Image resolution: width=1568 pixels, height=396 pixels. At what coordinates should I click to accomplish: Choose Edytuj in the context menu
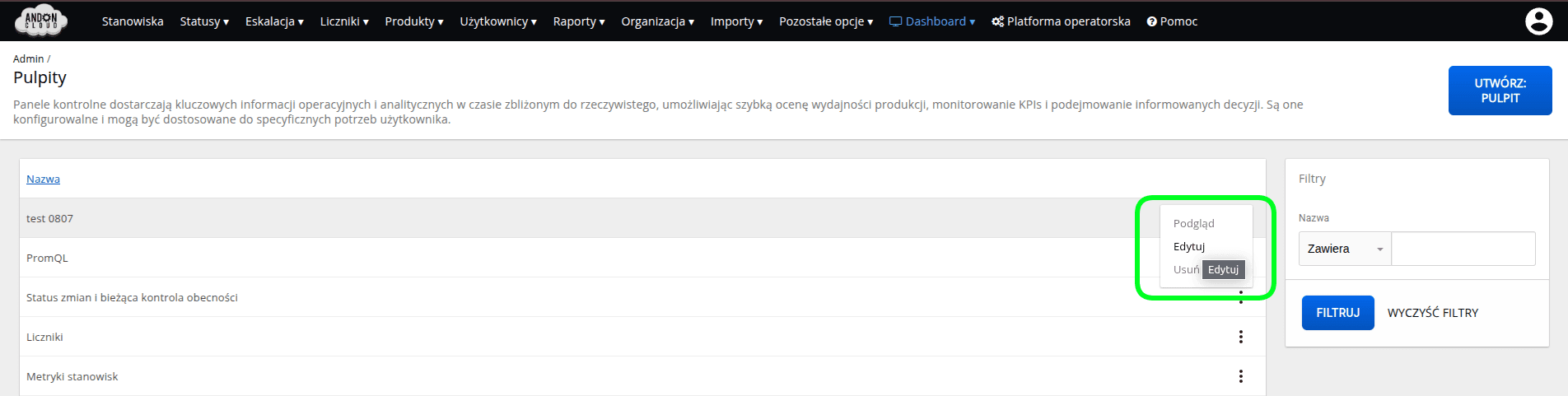[x=1188, y=246]
